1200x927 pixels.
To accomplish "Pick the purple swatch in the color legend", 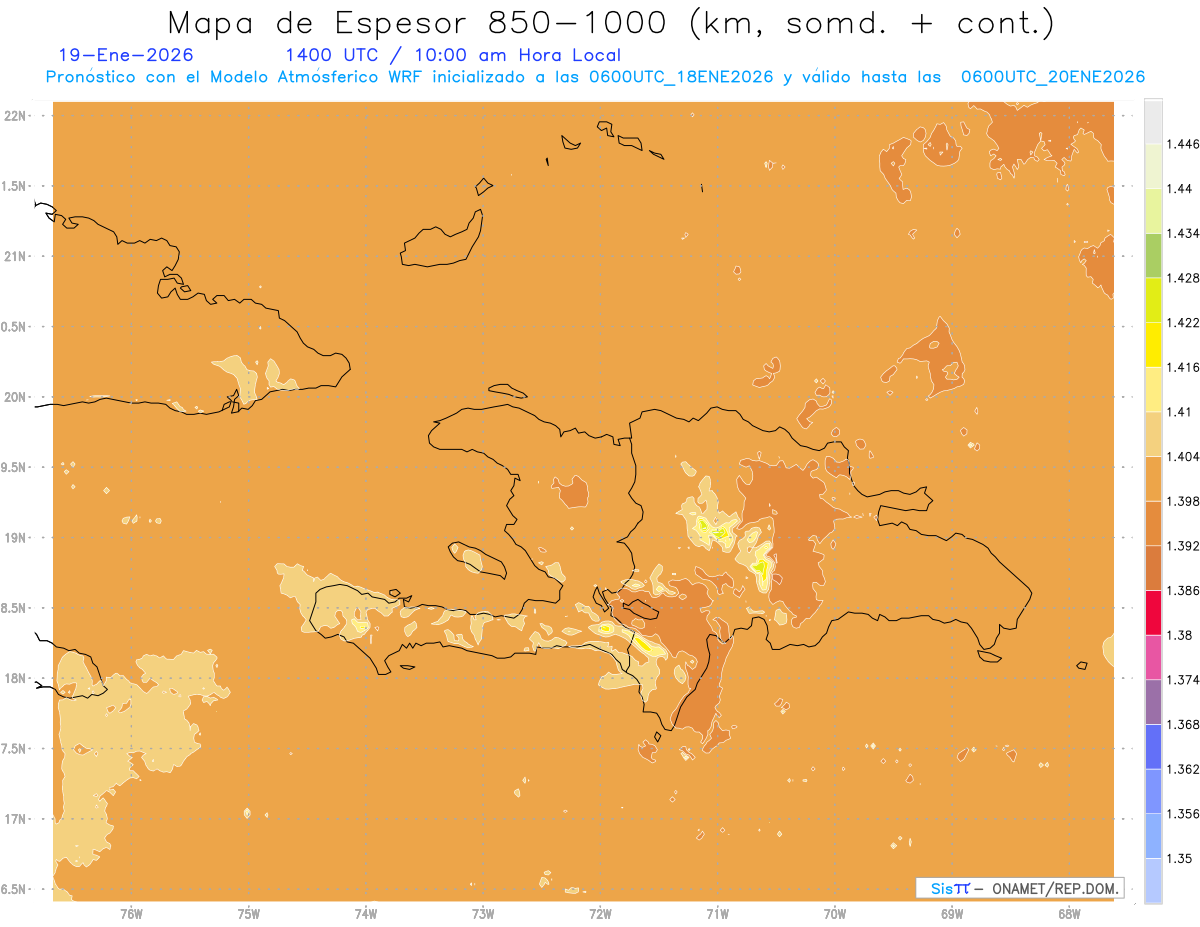I will 1153,702.
